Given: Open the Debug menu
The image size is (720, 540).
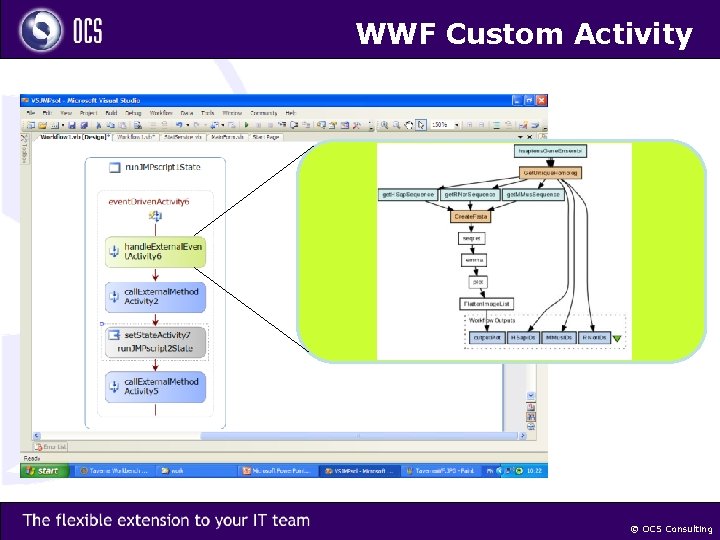Looking at the screenshot, I should tap(133, 112).
